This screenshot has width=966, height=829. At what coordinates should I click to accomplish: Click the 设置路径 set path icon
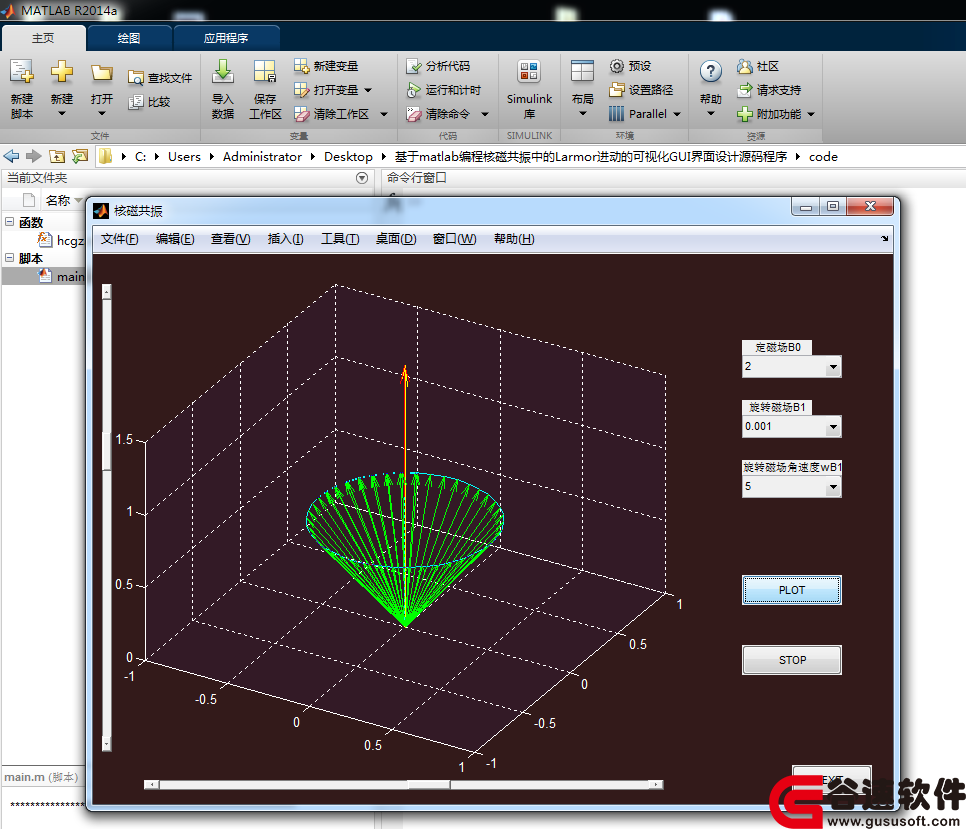coord(617,90)
